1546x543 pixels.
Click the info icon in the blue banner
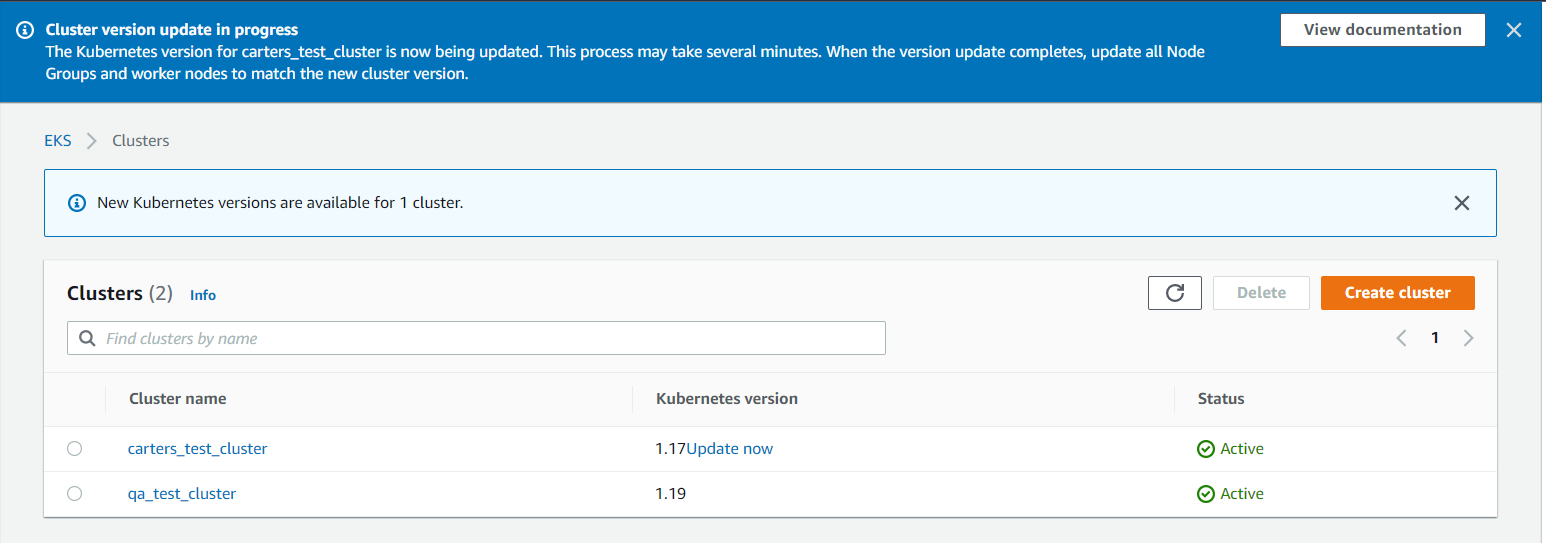(x=25, y=30)
